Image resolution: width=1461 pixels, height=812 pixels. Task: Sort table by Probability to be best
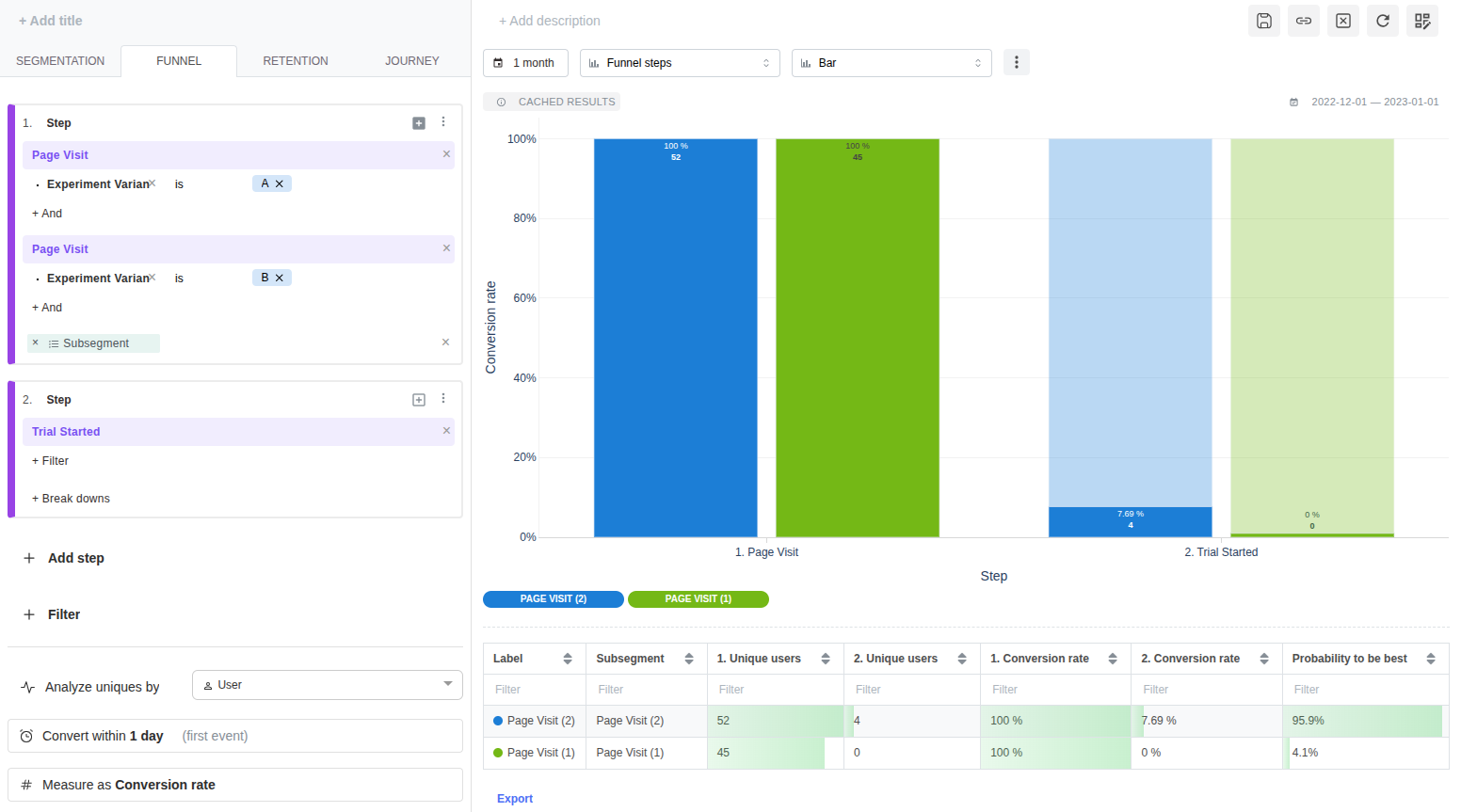(1430, 659)
